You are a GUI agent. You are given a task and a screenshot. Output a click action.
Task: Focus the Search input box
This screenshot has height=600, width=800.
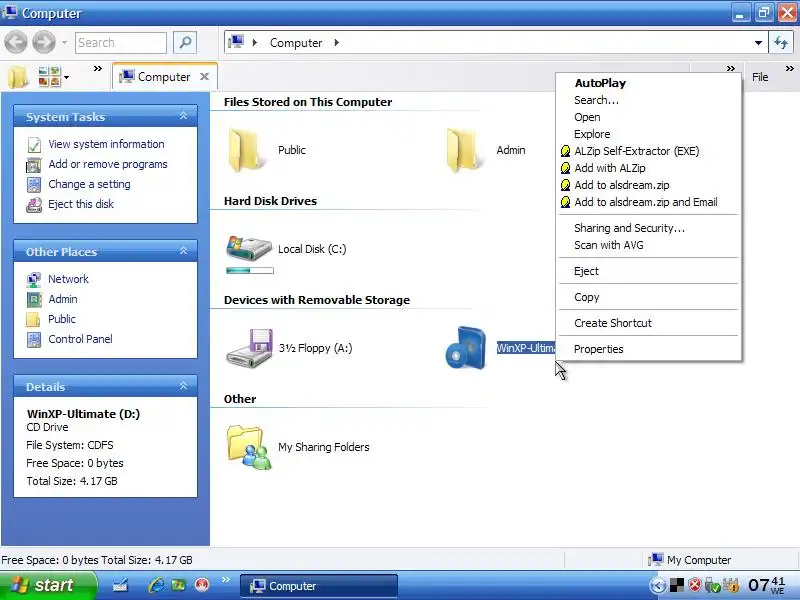pyautogui.click(x=121, y=42)
